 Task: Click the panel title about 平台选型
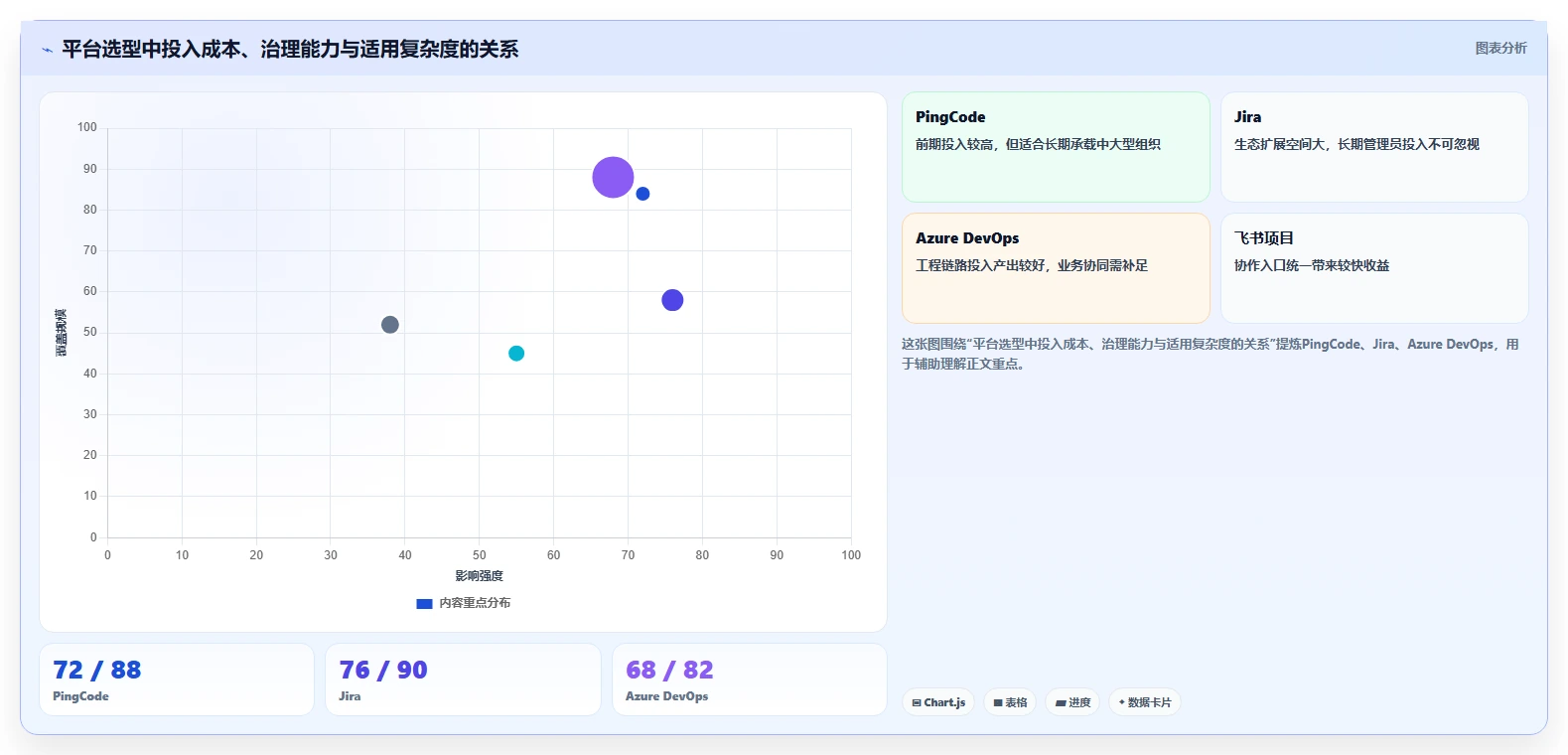(x=290, y=50)
